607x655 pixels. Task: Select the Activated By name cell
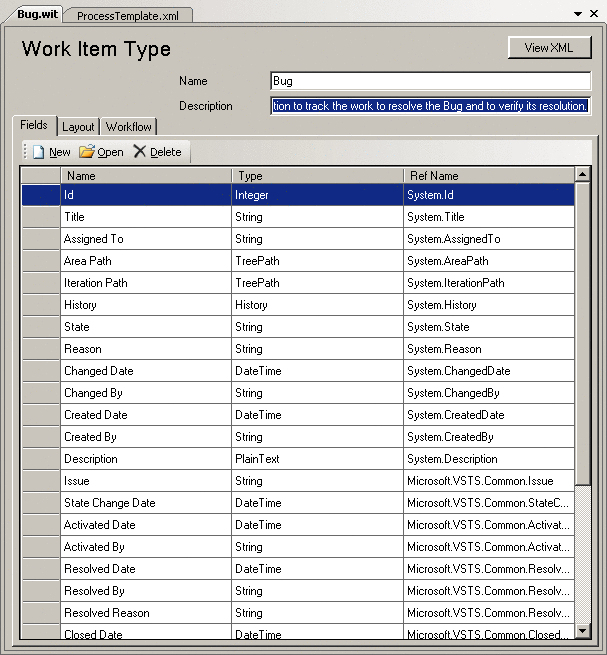146,547
